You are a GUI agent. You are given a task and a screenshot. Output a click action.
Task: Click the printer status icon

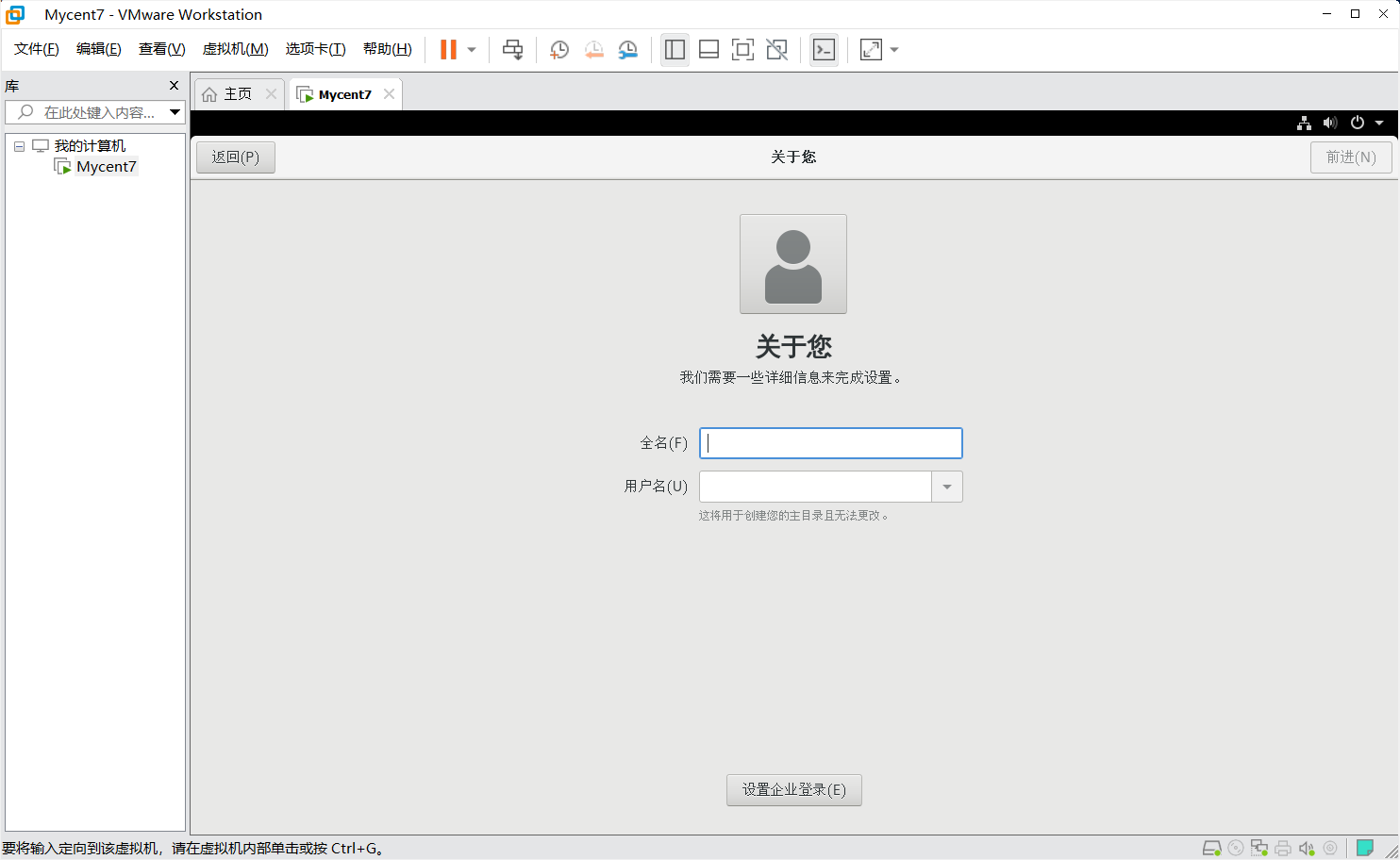(x=1283, y=848)
